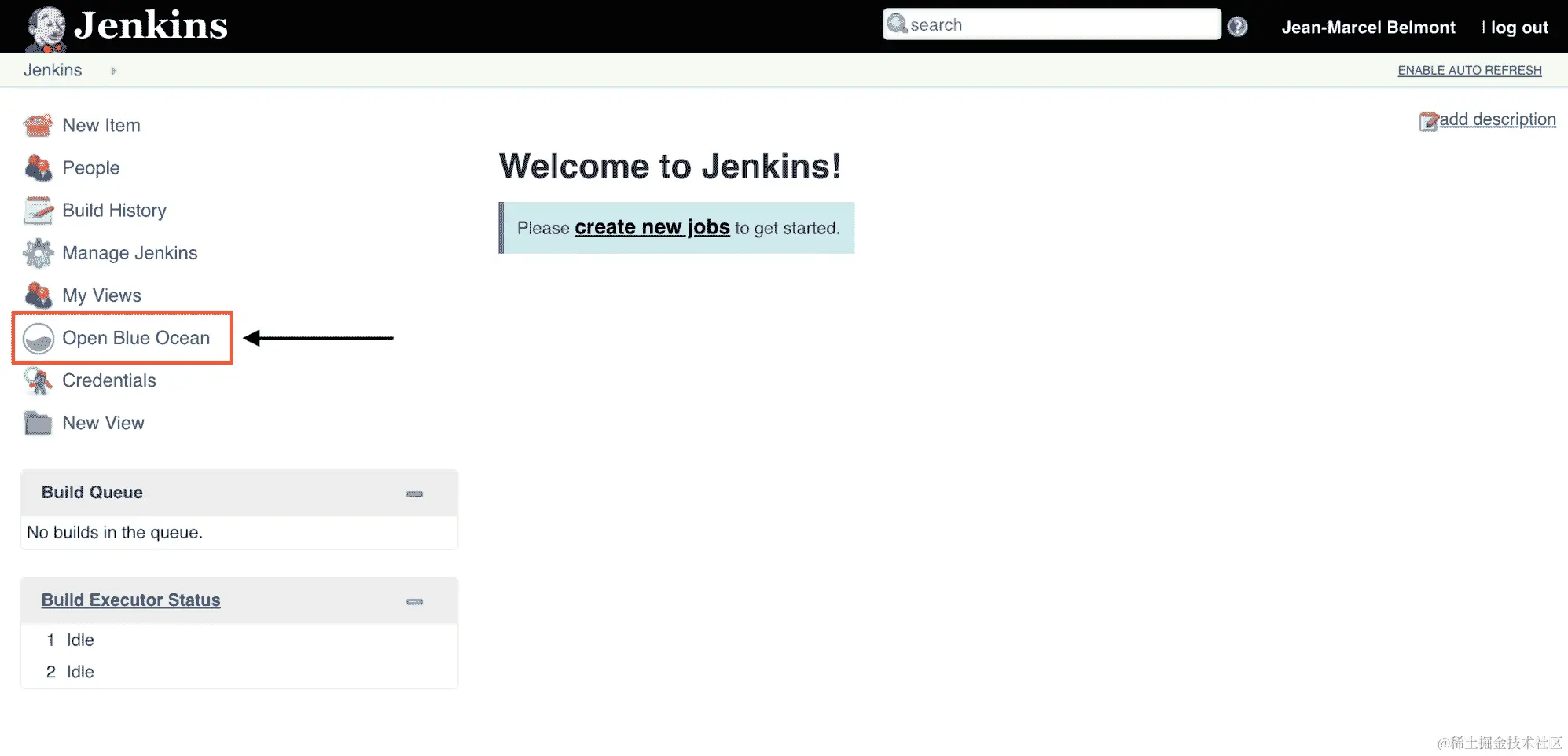Open Jean-Marcel Belmont user profile
Screen dimensions: 1568x756
1368,28
